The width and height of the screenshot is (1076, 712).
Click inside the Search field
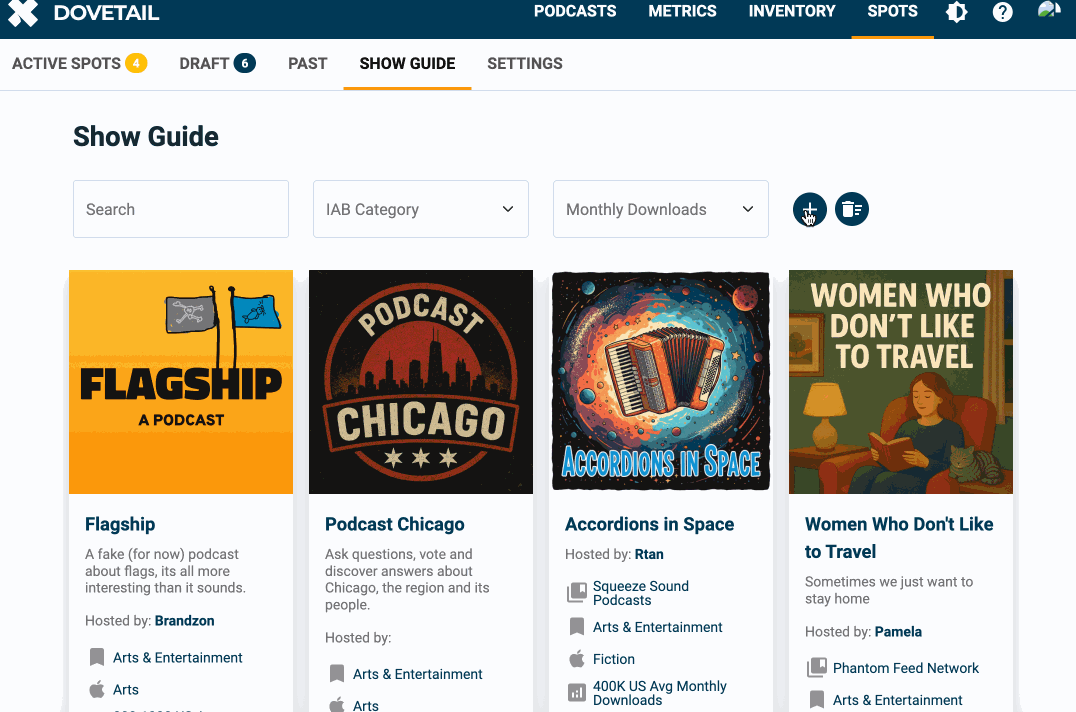click(x=180, y=209)
